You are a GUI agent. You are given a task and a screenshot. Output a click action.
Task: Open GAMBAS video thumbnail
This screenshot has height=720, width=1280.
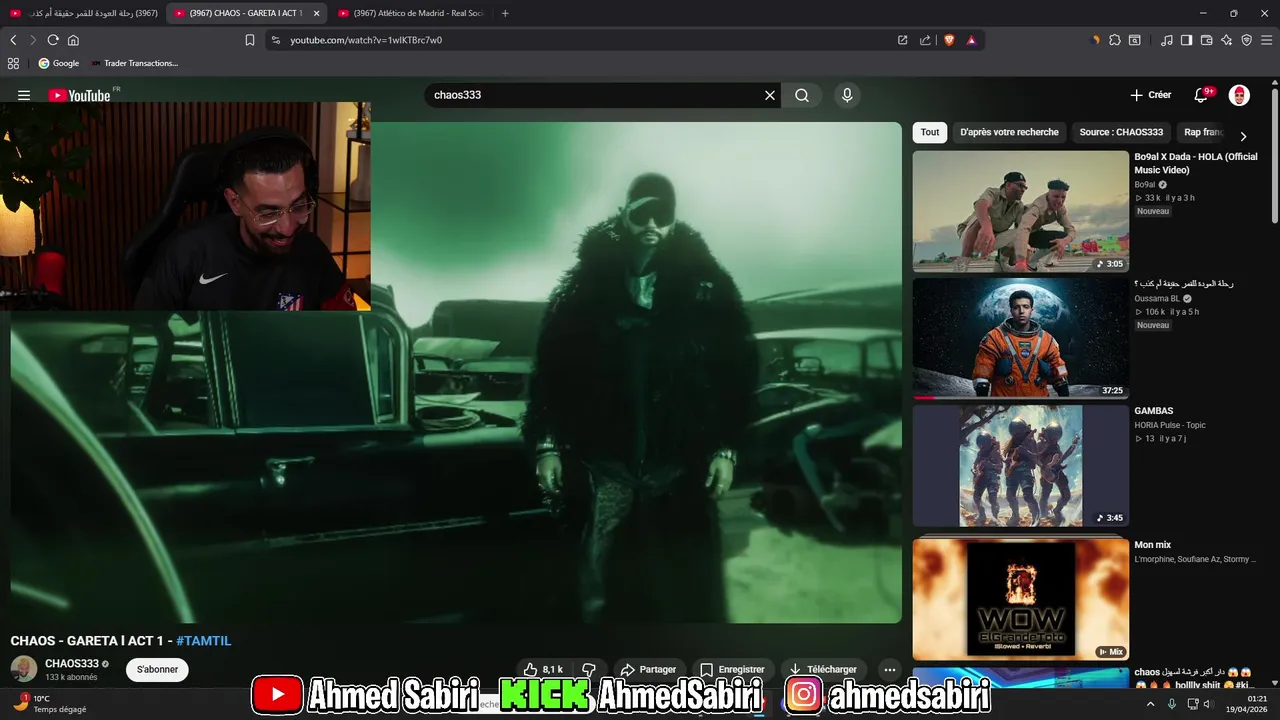(x=1020, y=465)
